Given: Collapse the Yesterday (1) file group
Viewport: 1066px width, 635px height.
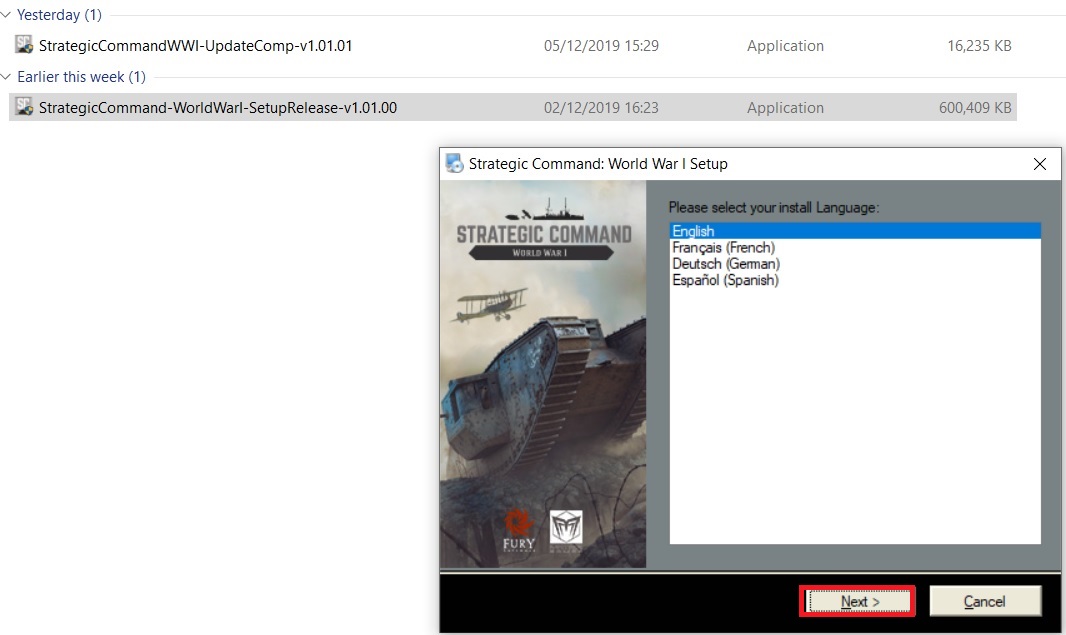Looking at the screenshot, I should [6, 14].
